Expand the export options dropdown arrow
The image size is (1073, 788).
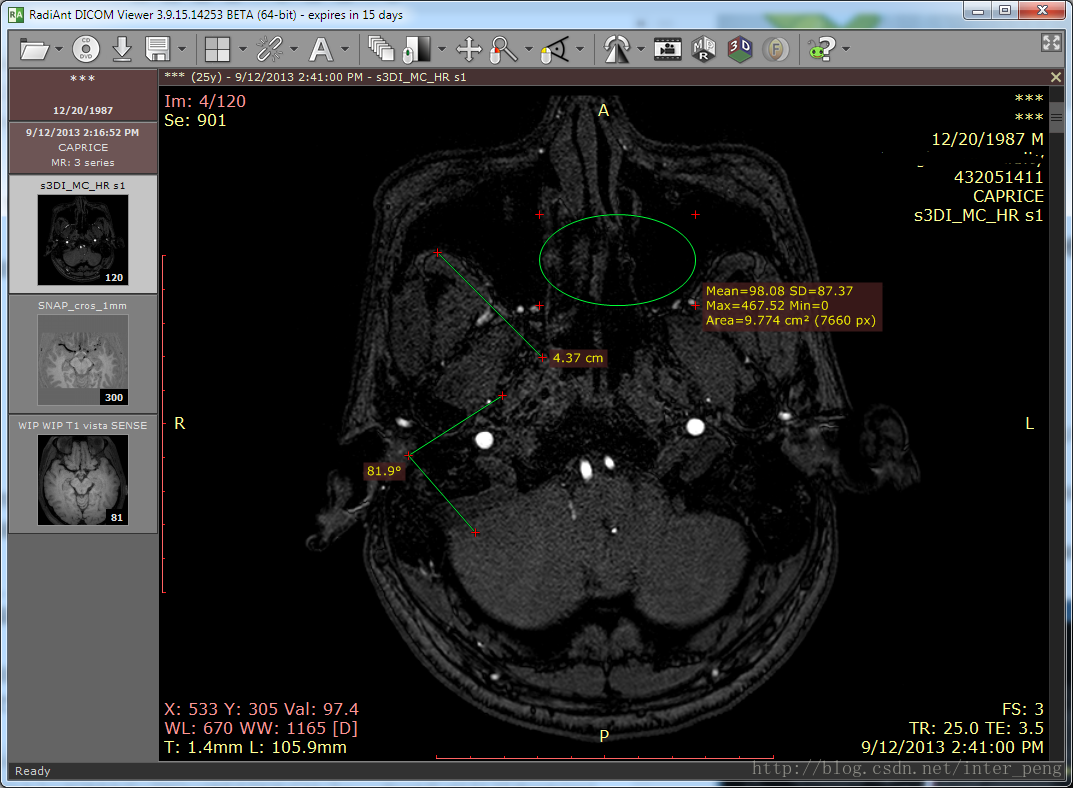(181, 49)
